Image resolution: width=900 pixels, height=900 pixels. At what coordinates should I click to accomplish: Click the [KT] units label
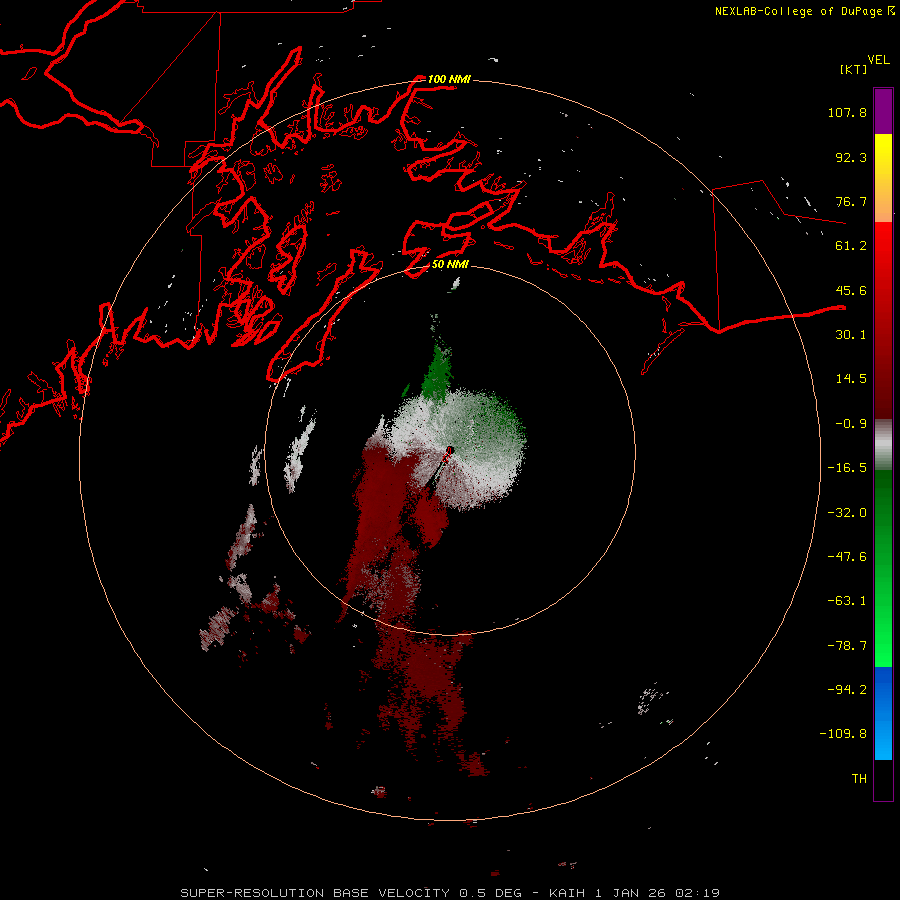pyautogui.click(x=854, y=69)
